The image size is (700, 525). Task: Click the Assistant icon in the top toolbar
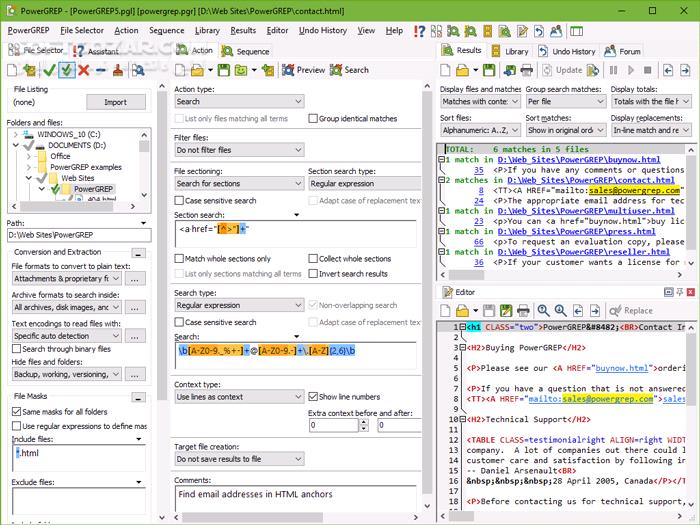pos(419,31)
